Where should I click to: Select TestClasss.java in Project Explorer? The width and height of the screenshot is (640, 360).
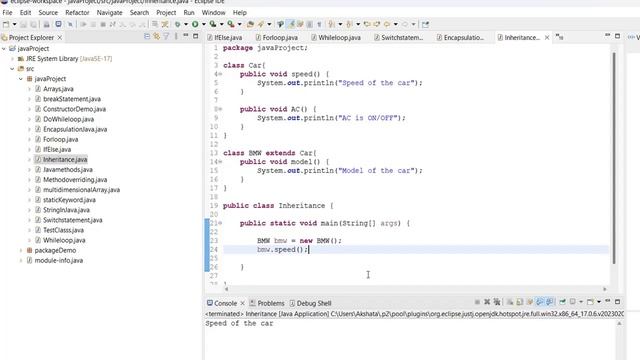pos(63,230)
